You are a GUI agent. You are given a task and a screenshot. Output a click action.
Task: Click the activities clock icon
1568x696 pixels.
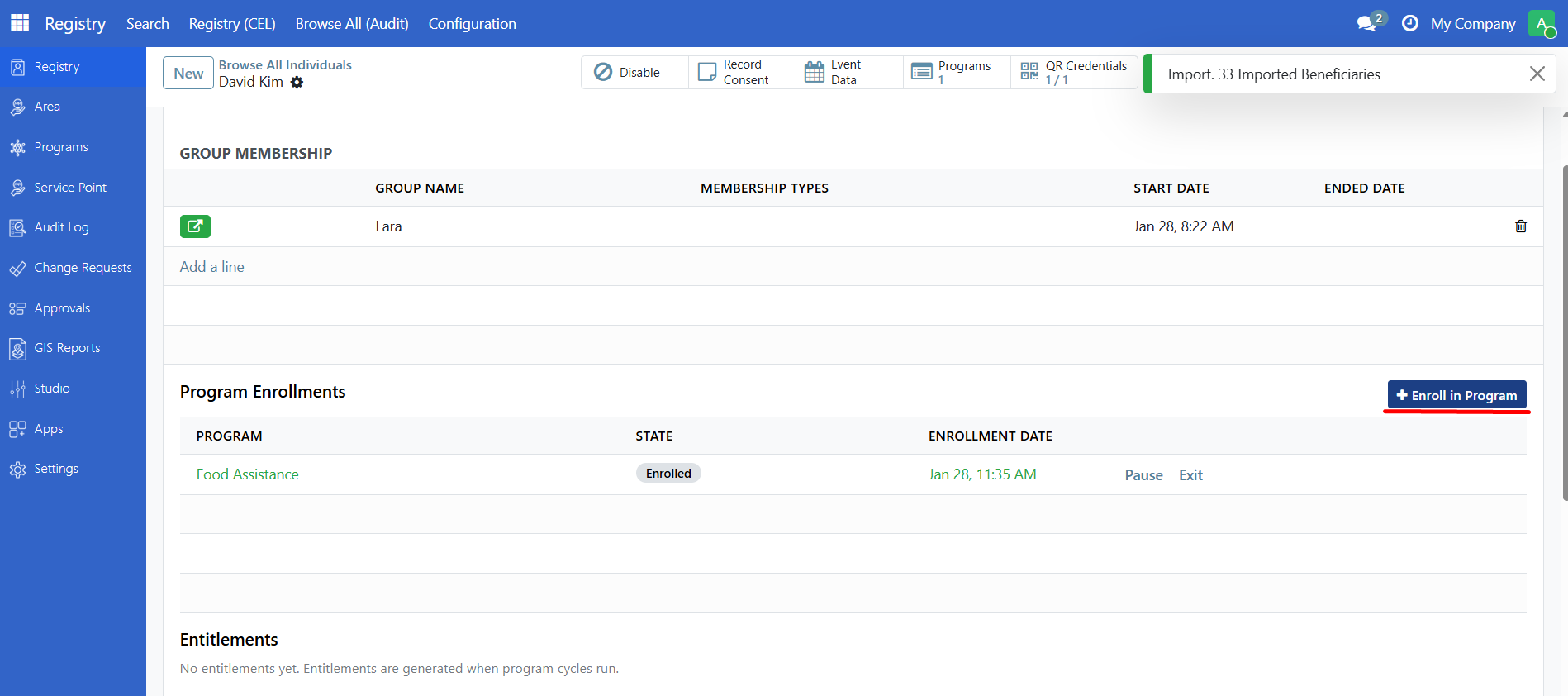pyautogui.click(x=1410, y=23)
